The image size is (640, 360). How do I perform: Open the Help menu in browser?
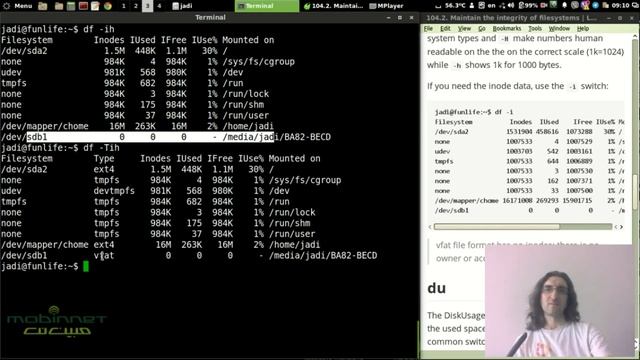pyautogui.click(x=582, y=29)
